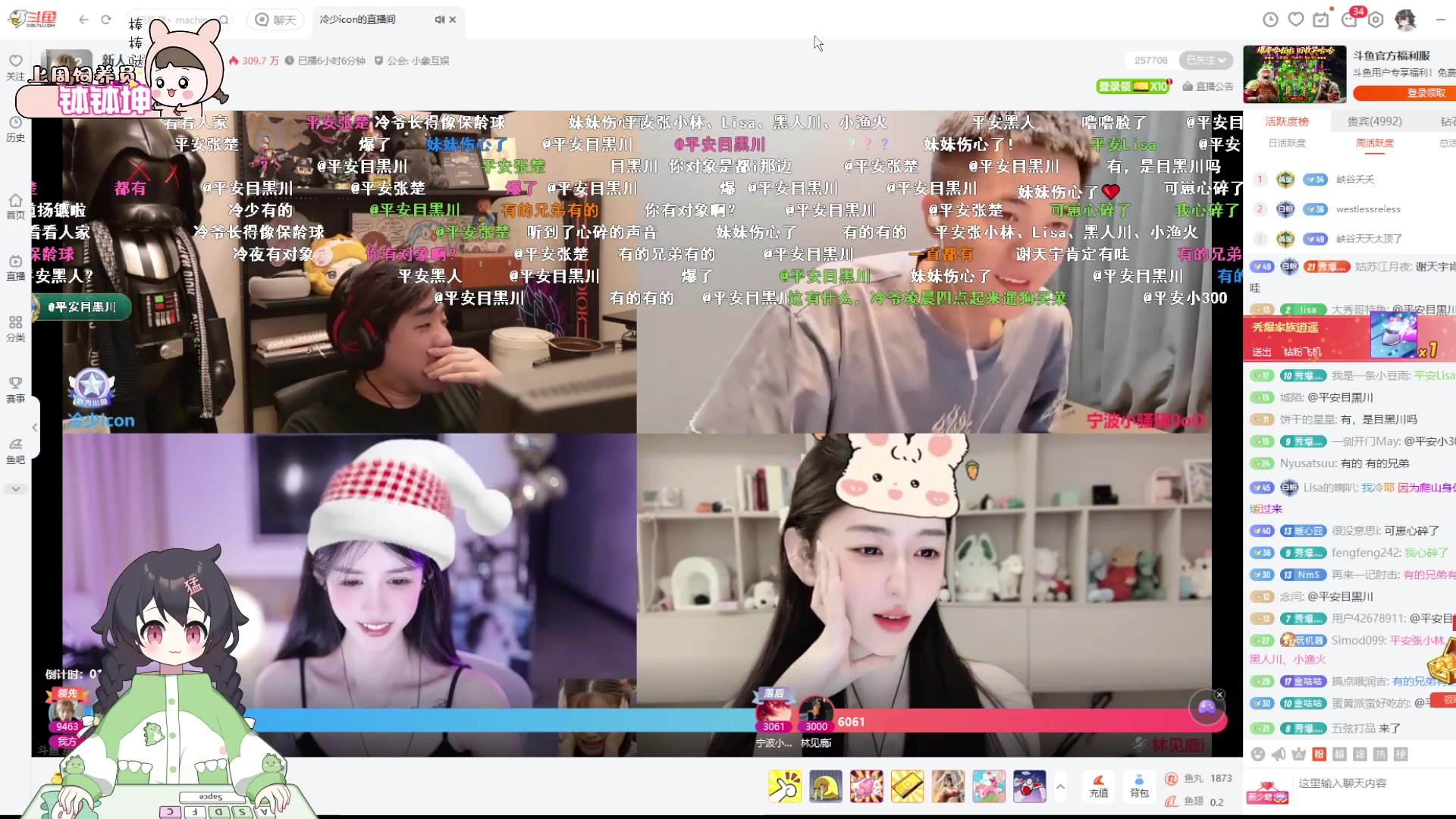Refresh the stream page
Viewport: 1456px width, 819px height.
pos(106,20)
